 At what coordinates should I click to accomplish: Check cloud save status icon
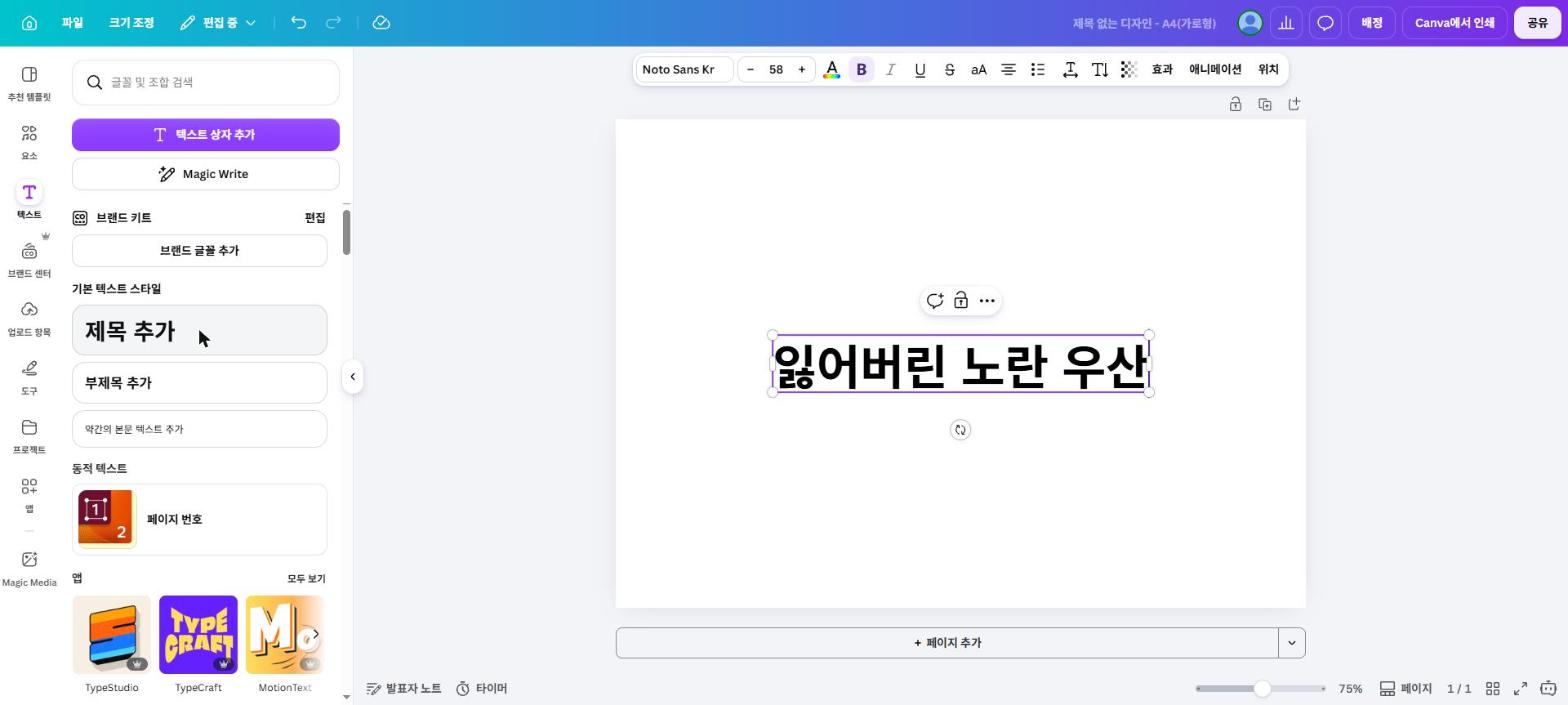point(381,22)
